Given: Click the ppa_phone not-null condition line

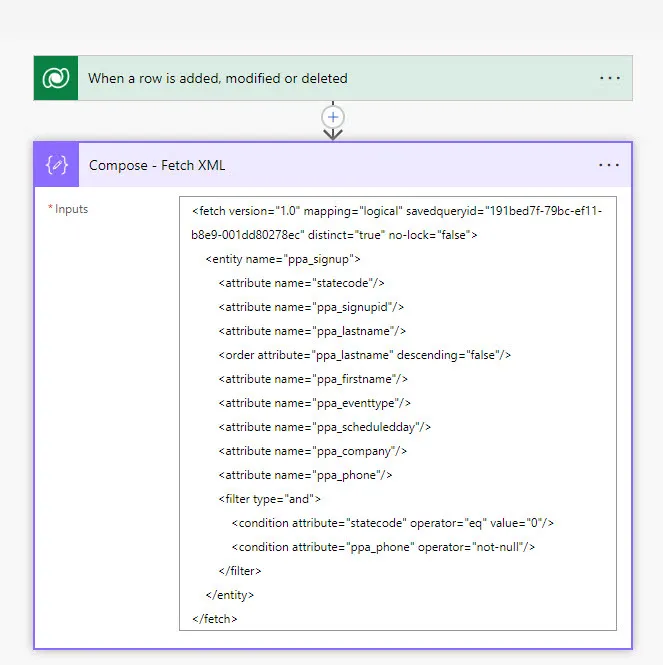Looking at the screenshot, I should tap(383, 547).
